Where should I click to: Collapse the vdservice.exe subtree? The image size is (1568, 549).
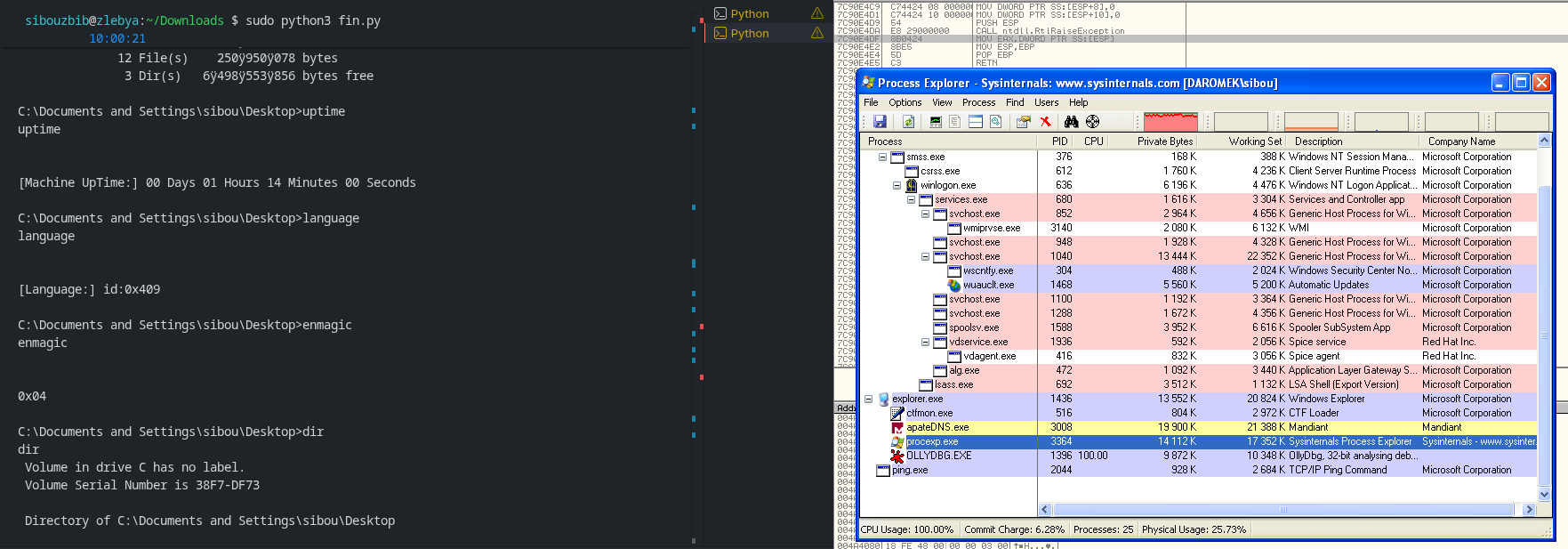tap(925, 342)
